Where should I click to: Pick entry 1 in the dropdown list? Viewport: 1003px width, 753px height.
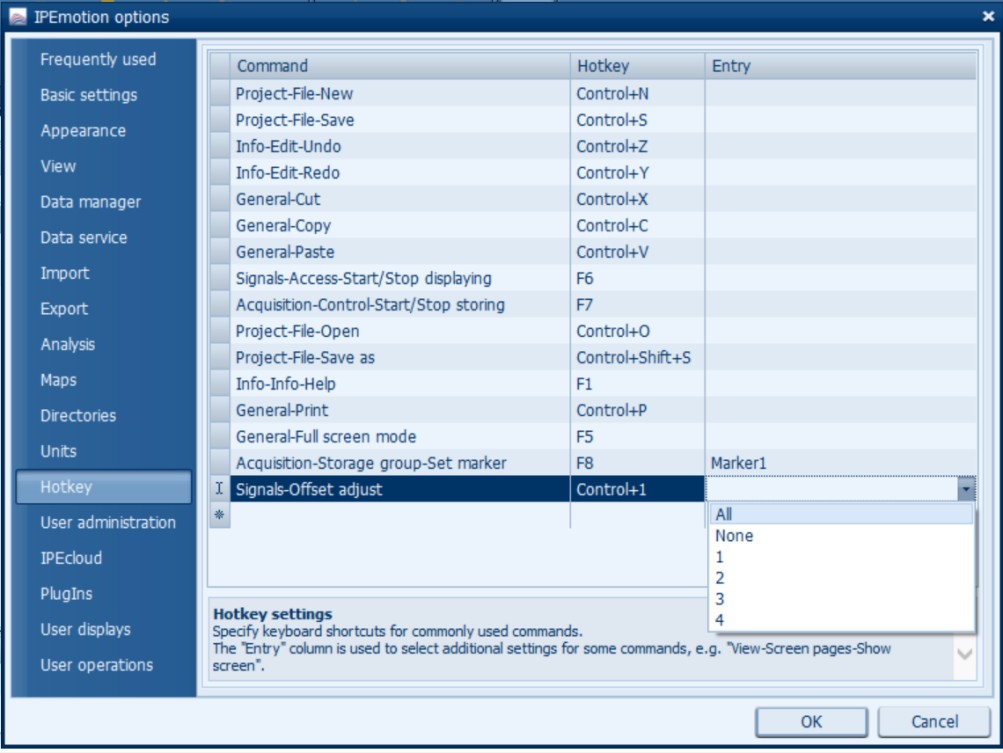click(x=841, y=557)
